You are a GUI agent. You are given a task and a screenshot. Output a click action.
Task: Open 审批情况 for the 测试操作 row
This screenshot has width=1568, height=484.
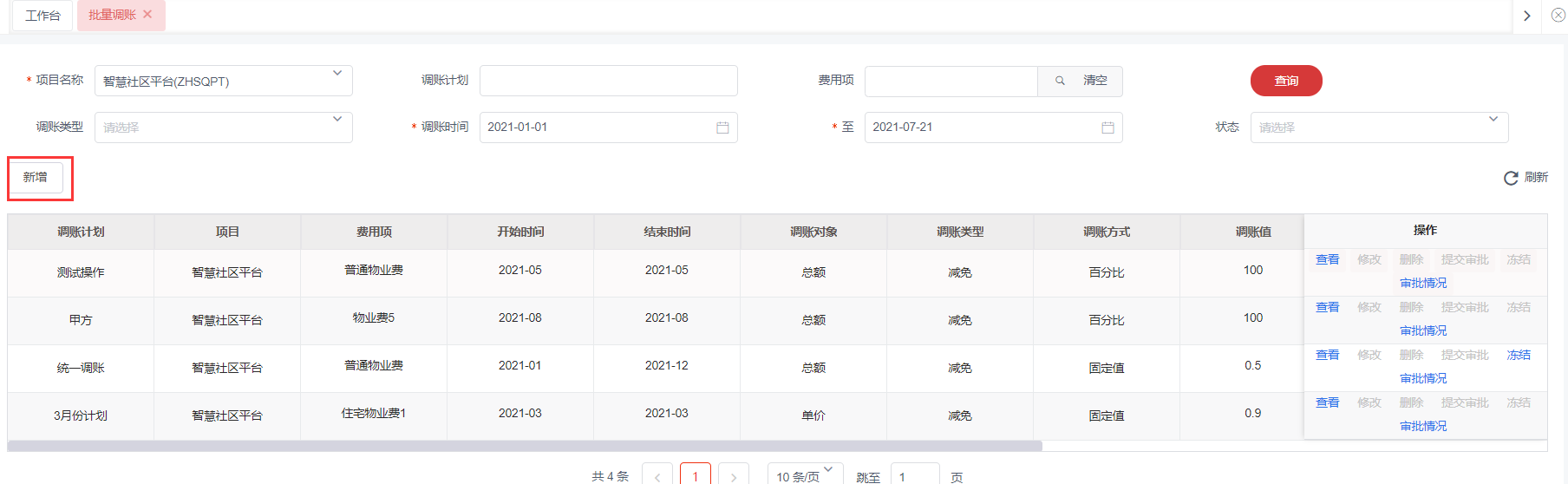(x=1423, y=283)
